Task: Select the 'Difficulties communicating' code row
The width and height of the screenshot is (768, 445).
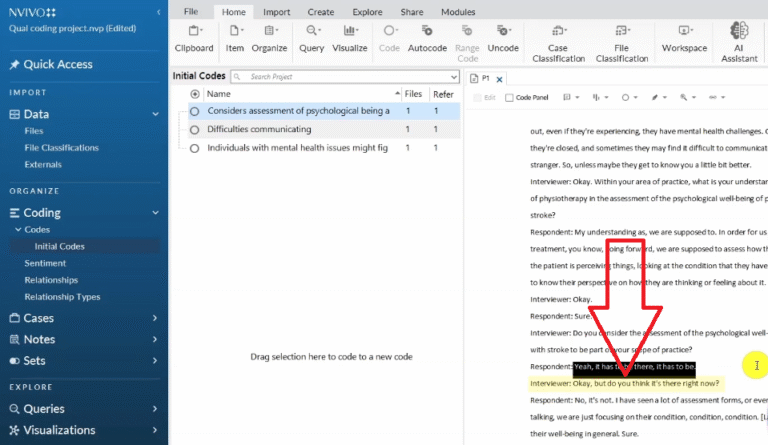Action: click(324, 129)
